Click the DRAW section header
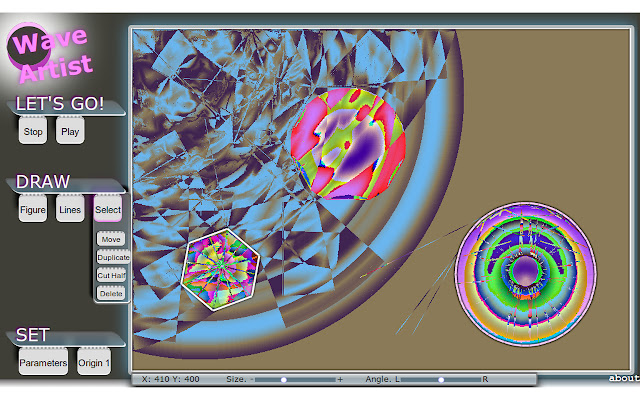640x400 pixels. point(43,182)
